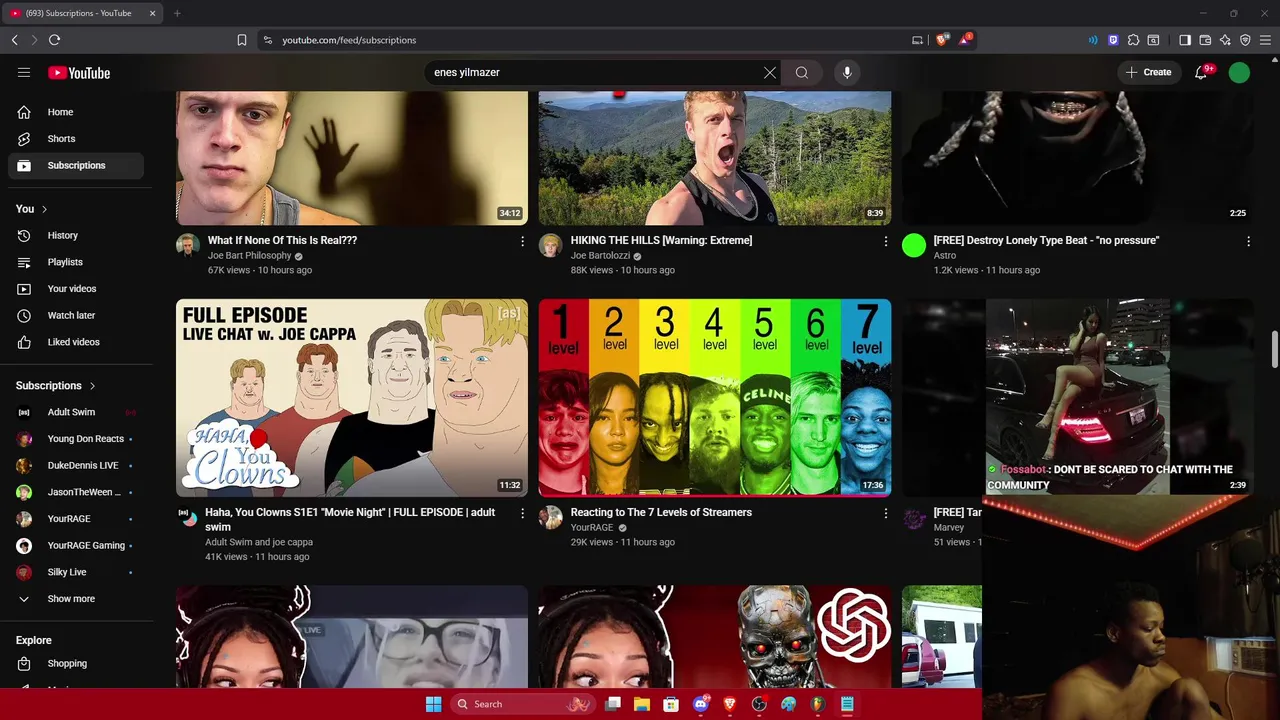Open File Explorer from taskbar
Image resolution: width=1280 pixels, height=720 pixels.
click(x=642, y=704)
